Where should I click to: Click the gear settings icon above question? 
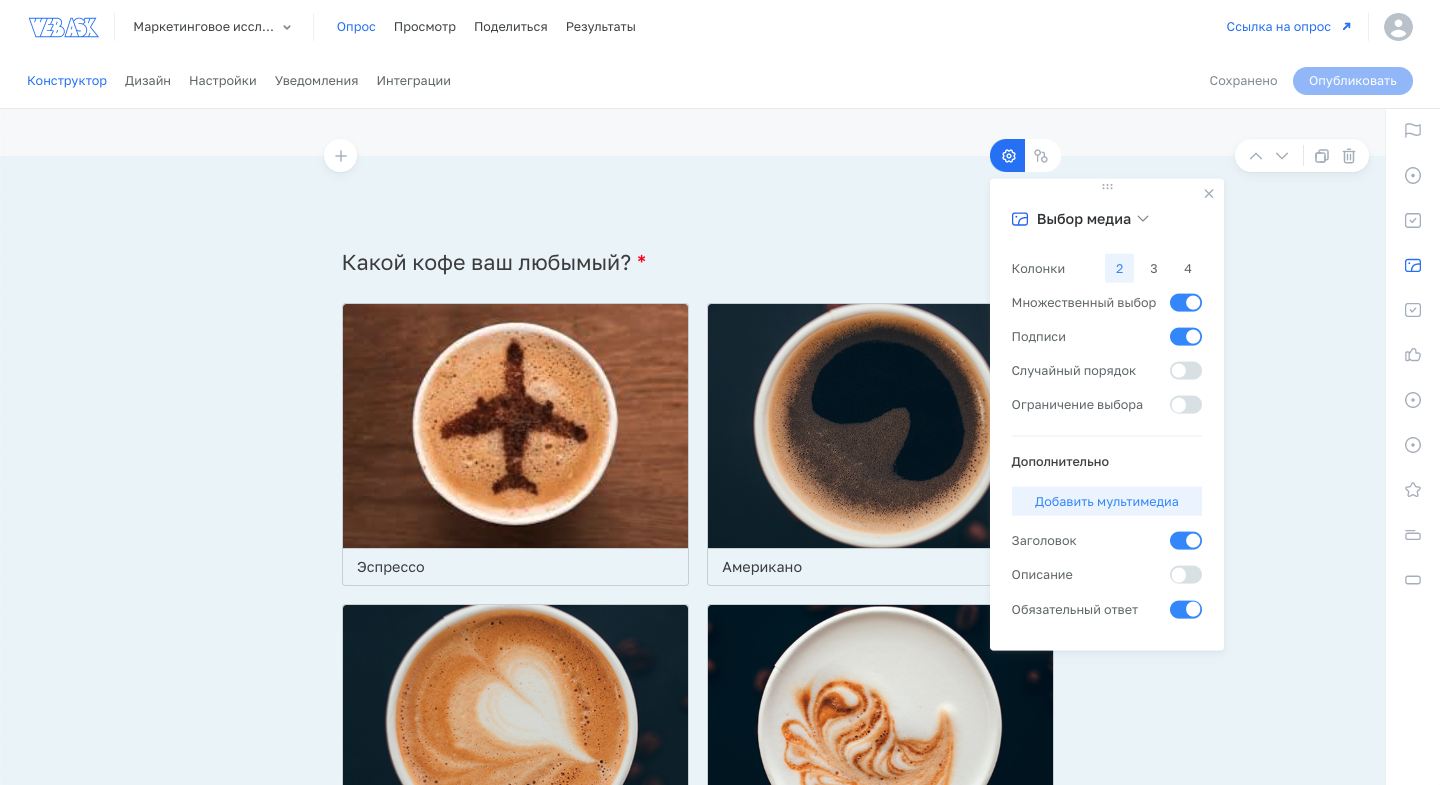pos(1008,156)
